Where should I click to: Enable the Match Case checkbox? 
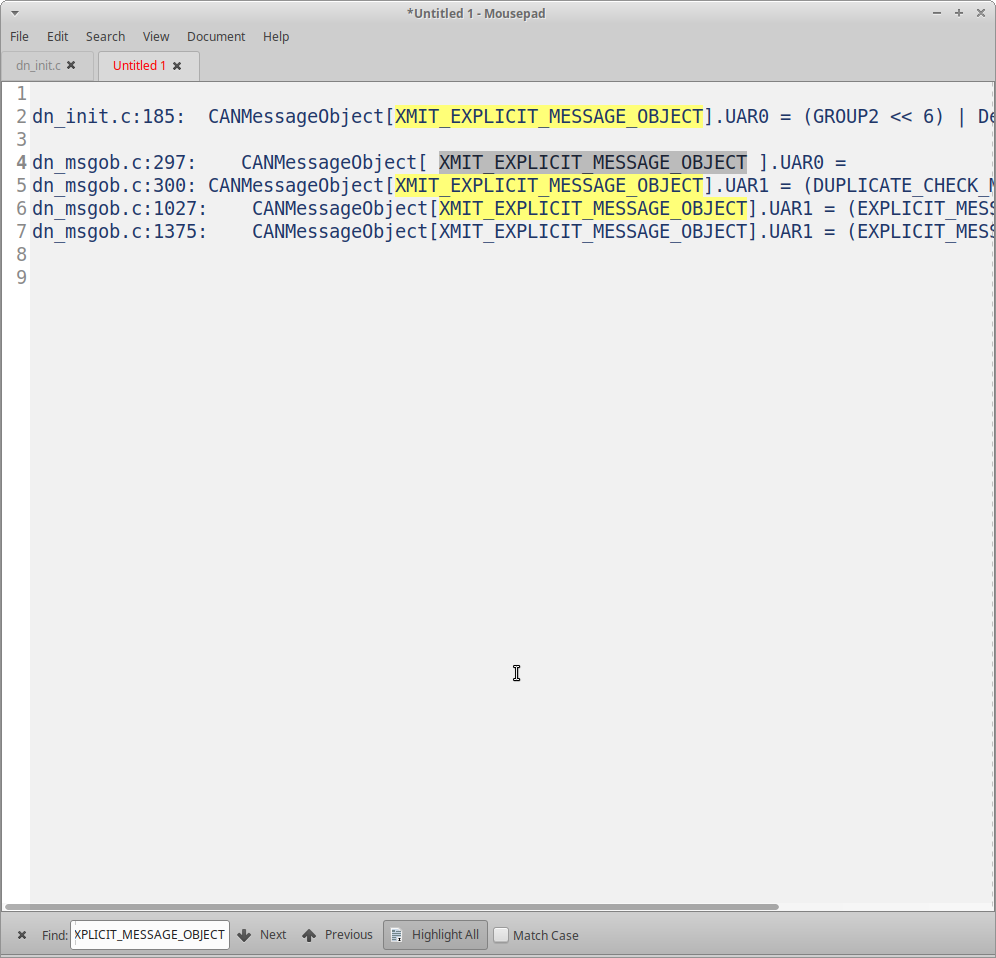point(502,935)
